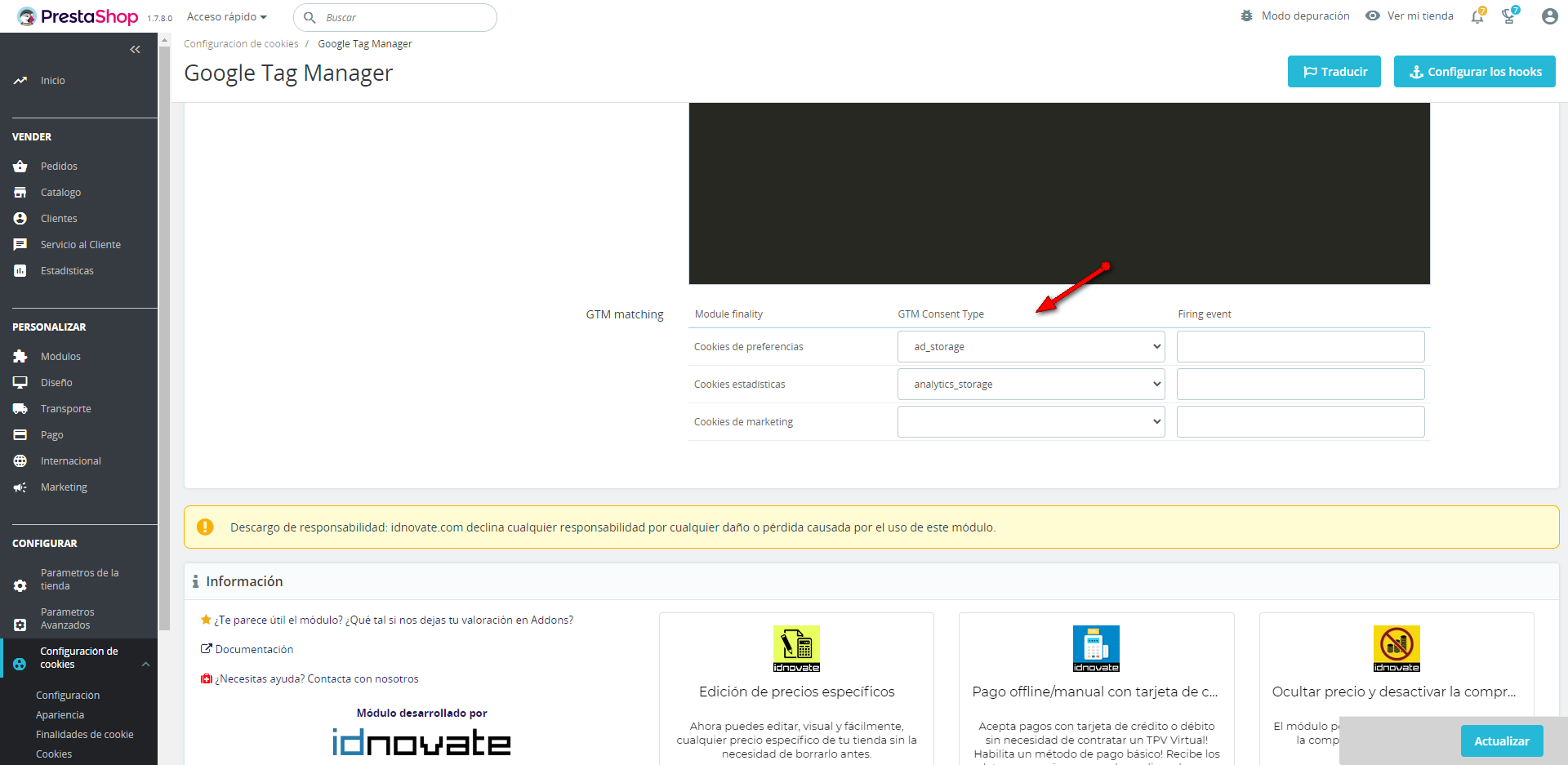Open the Inicio menu item
This screenshot has width=1568, height=765.
[x=53, y=81]
